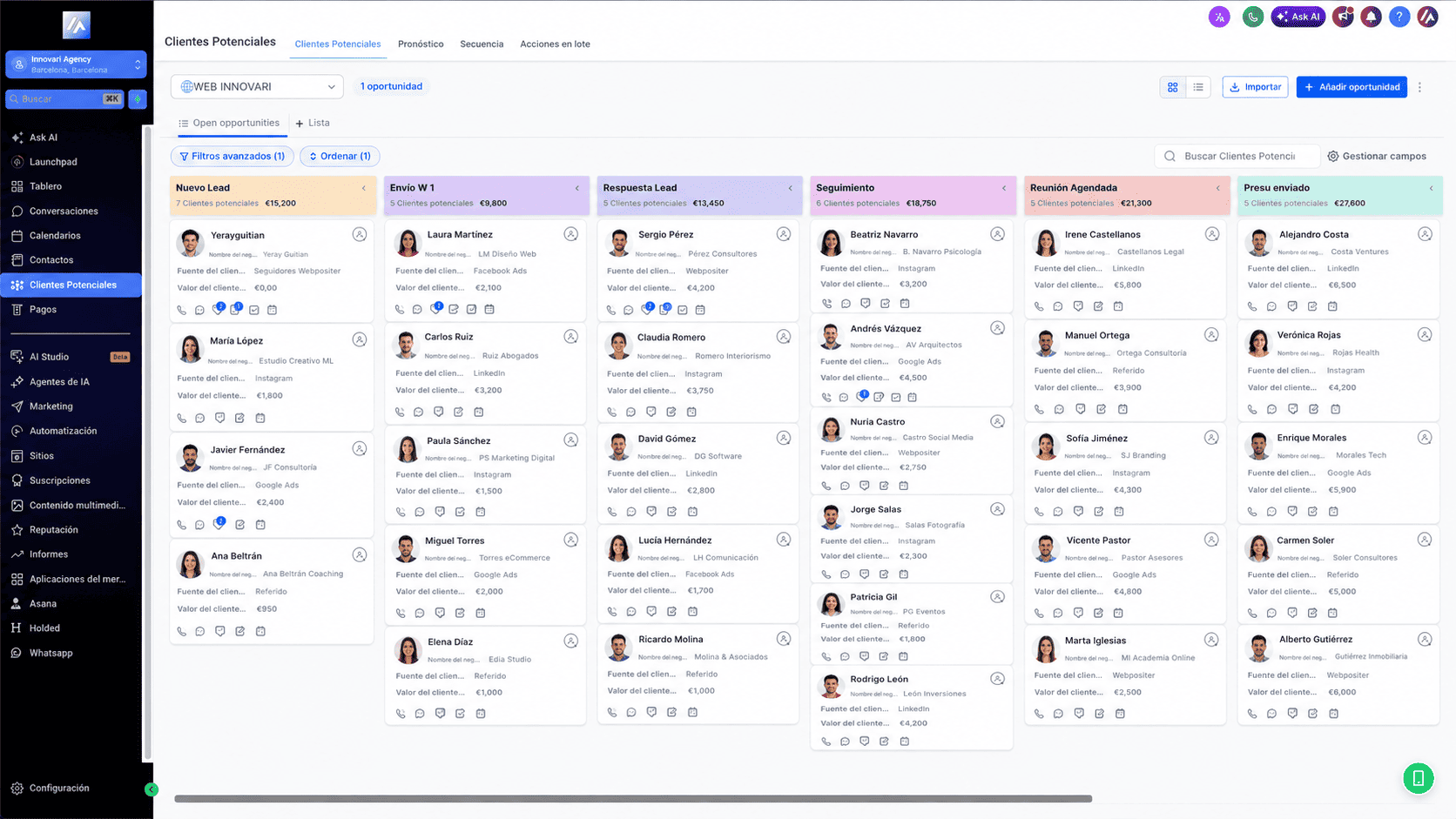Click calendar icon on Yerayguitian card
This screenshot has height=819, width=1456.
(272, 310)
